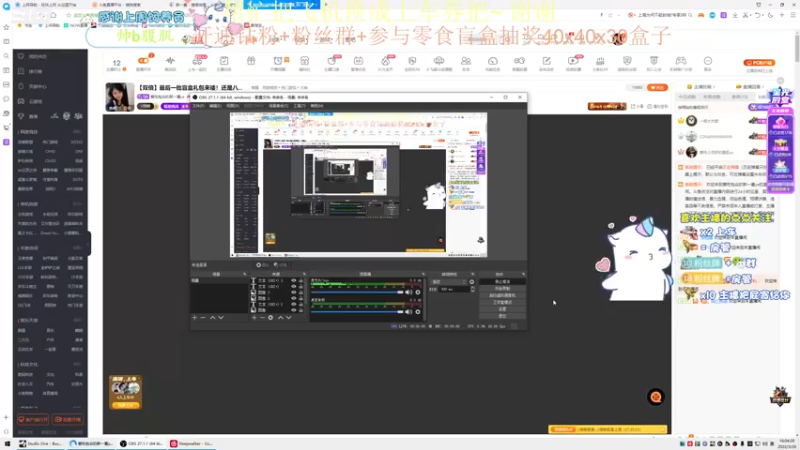Screen dimensions: 800x450
Task: Hide the 图像 3 source
Action: [293, 292]
